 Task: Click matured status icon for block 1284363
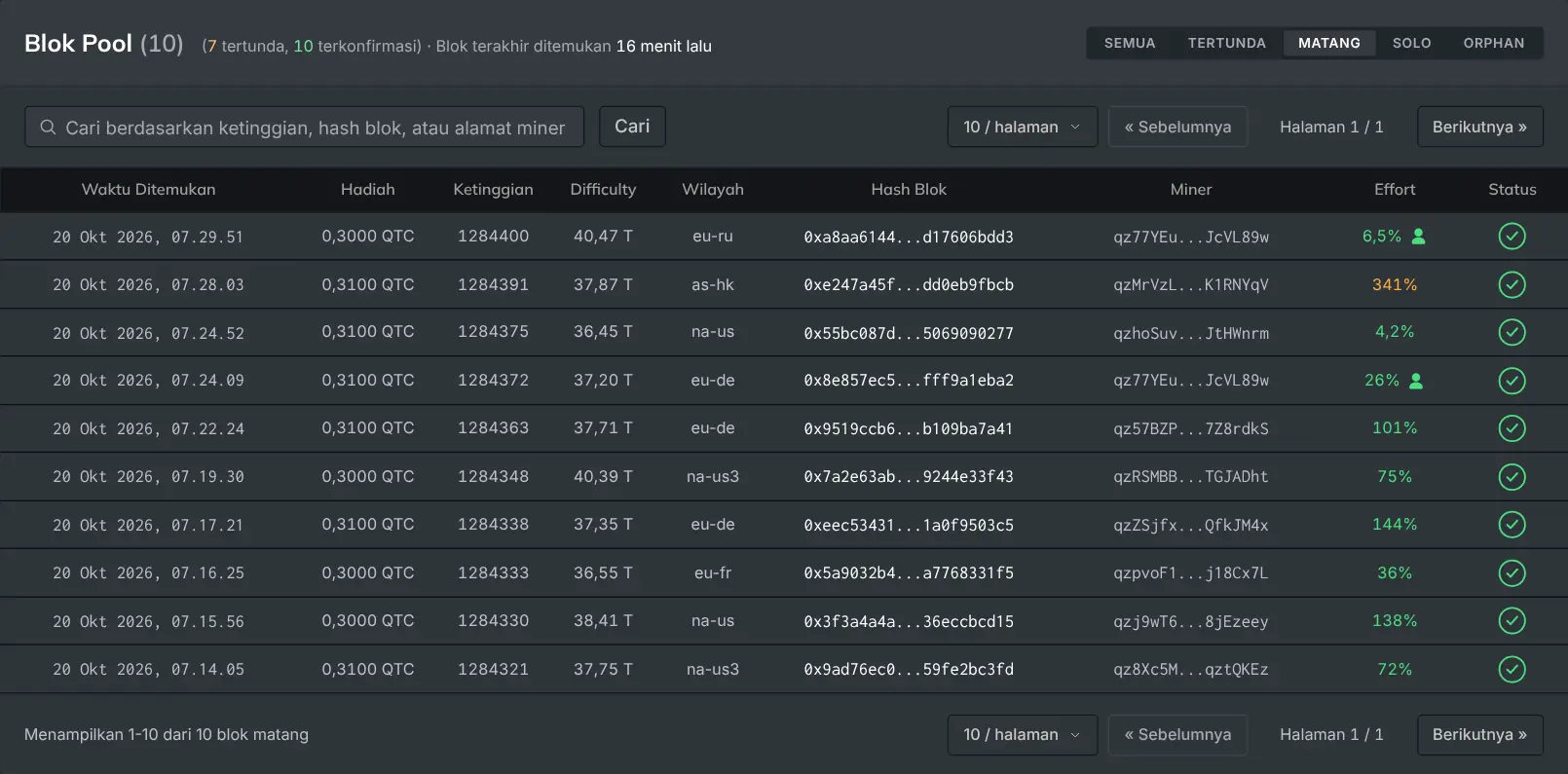coord(1512,428)
